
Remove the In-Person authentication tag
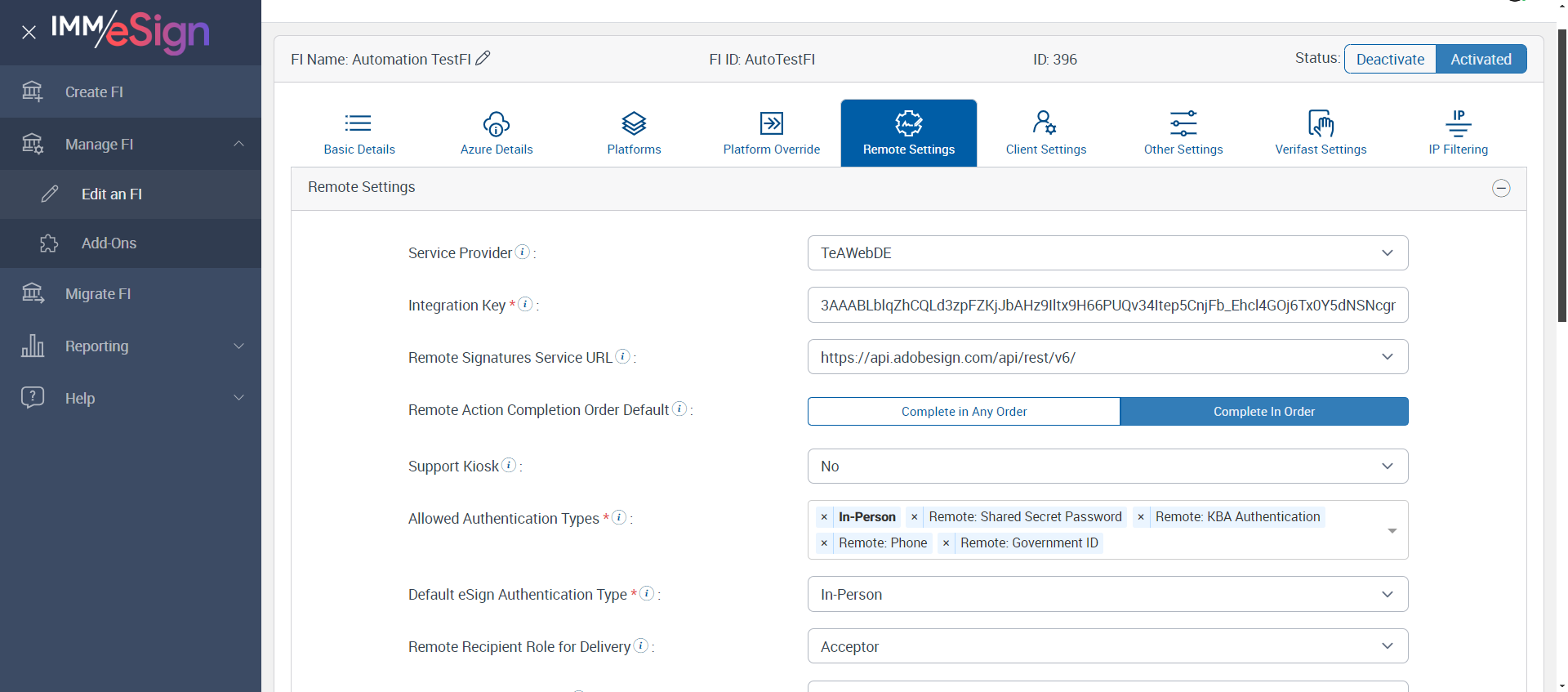[x=824, y=517]
